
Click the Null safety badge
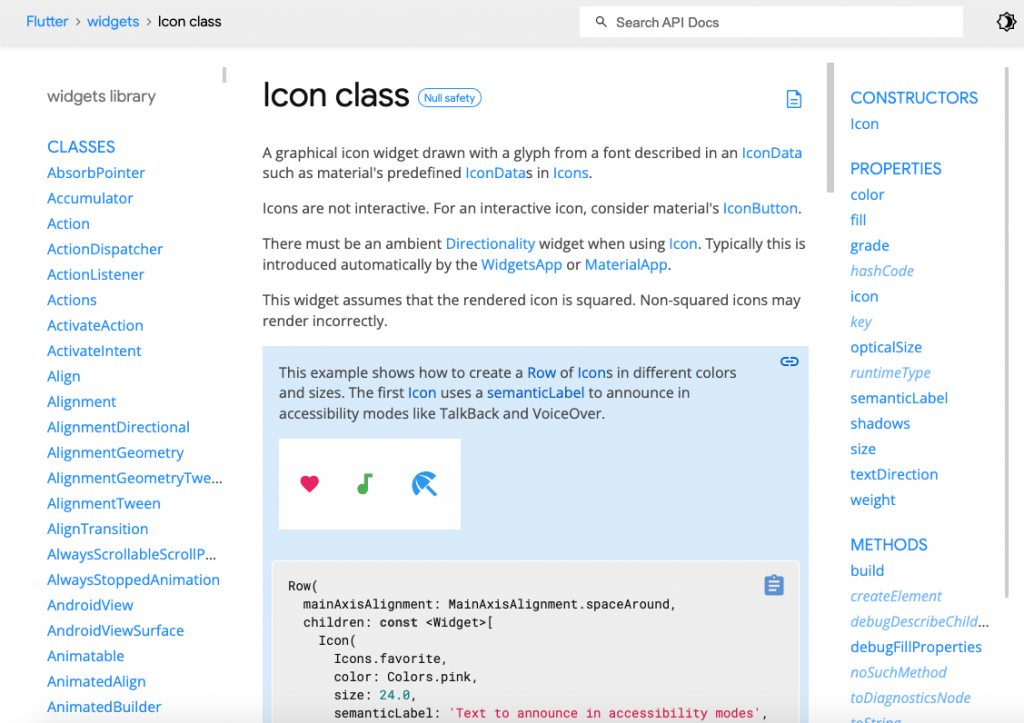click(x=449, y=98)
